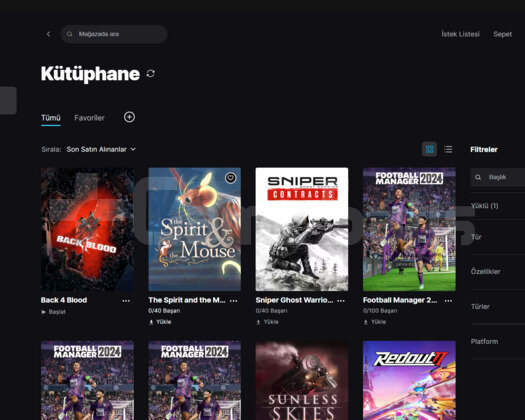Click the magnifier icon in store search
Image resolution: width=525 pixels, height=420 pixels.
[69, 34]
